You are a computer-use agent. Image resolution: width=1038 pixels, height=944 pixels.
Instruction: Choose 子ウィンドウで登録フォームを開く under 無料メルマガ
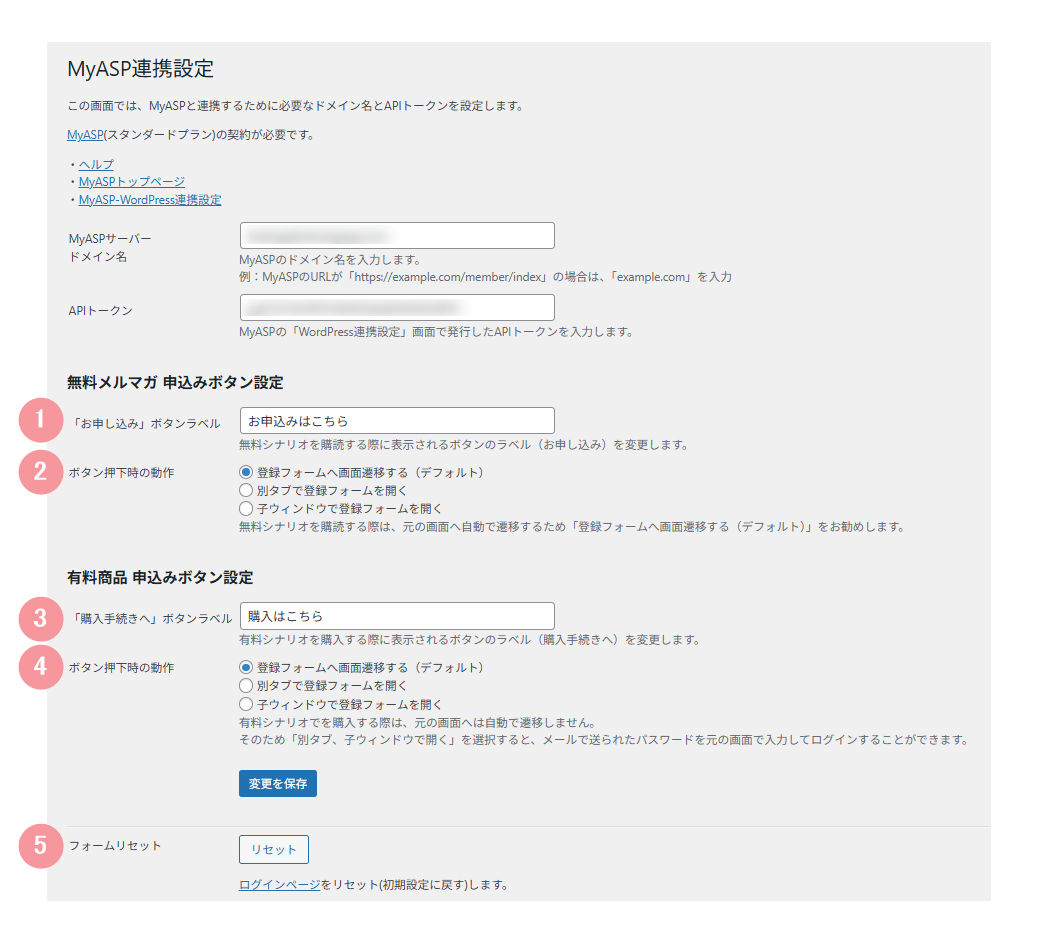tap(246, 508)
